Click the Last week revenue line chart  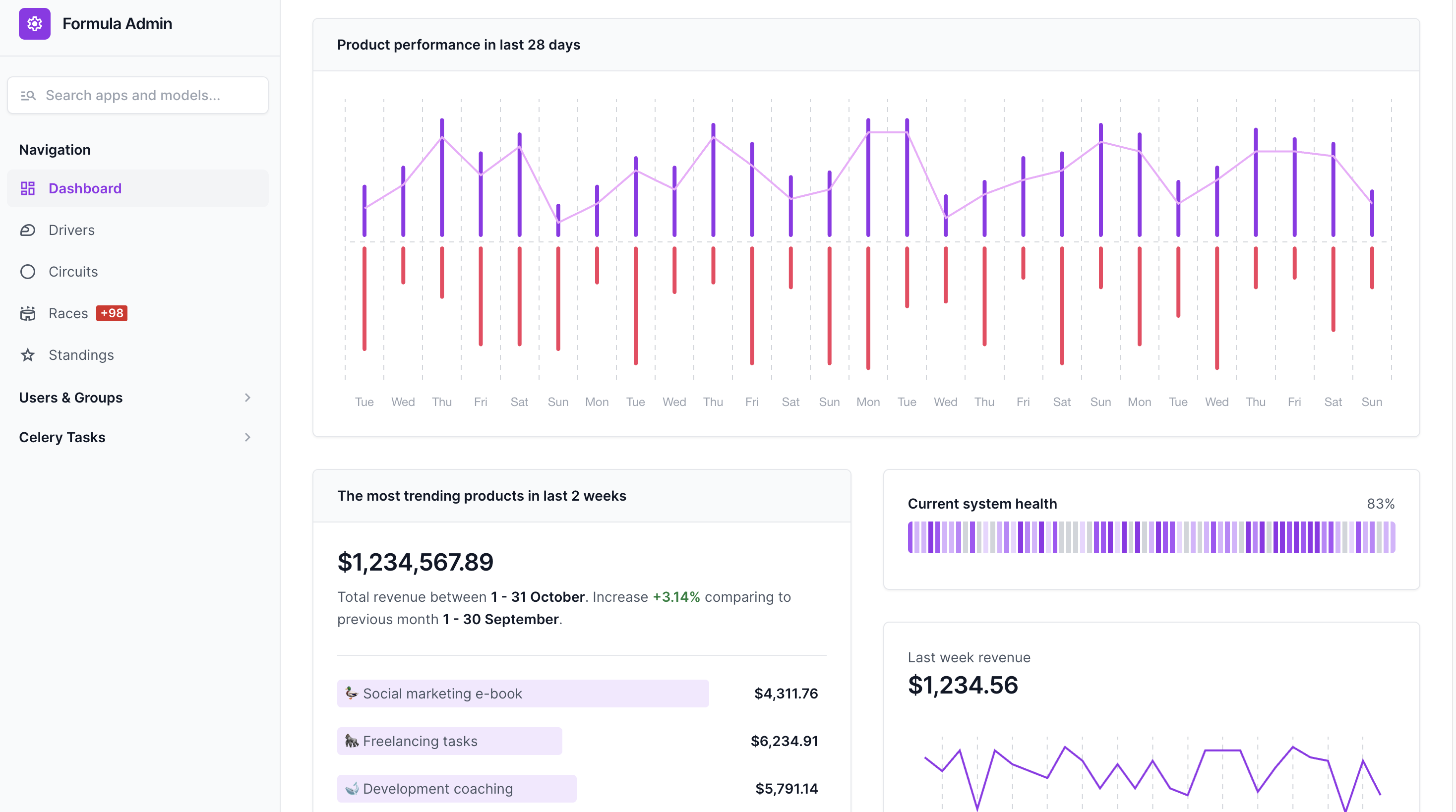(1152, 774)
